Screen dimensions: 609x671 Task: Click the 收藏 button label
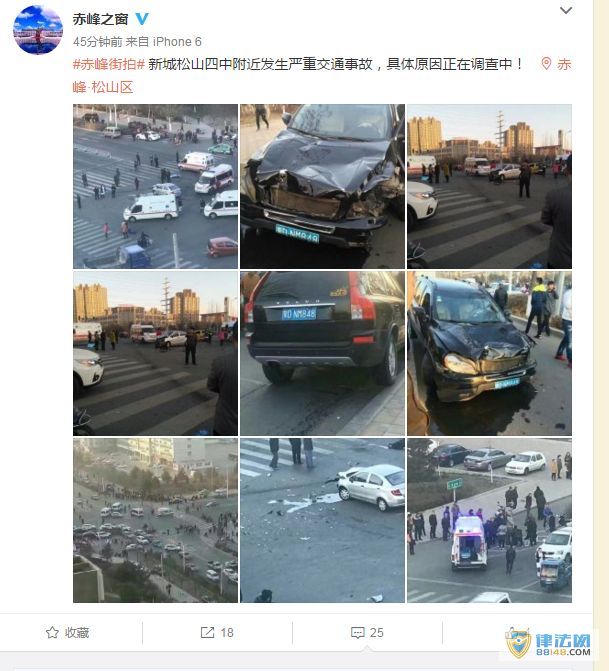(77, 632)
